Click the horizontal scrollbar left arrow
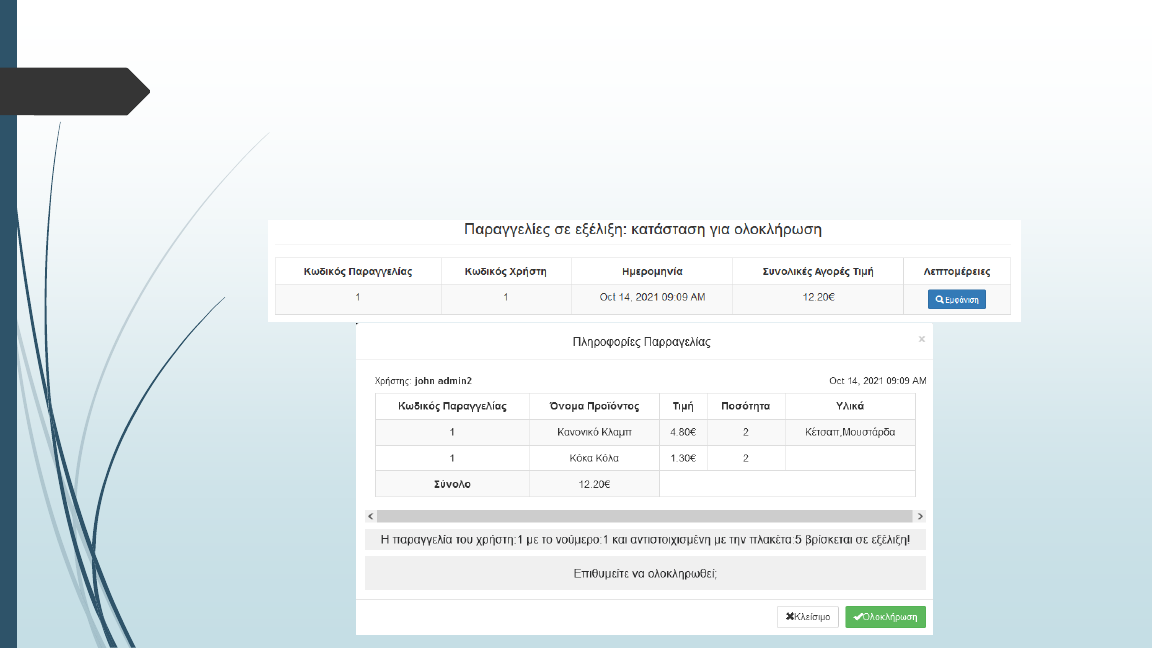 point(371,516)
